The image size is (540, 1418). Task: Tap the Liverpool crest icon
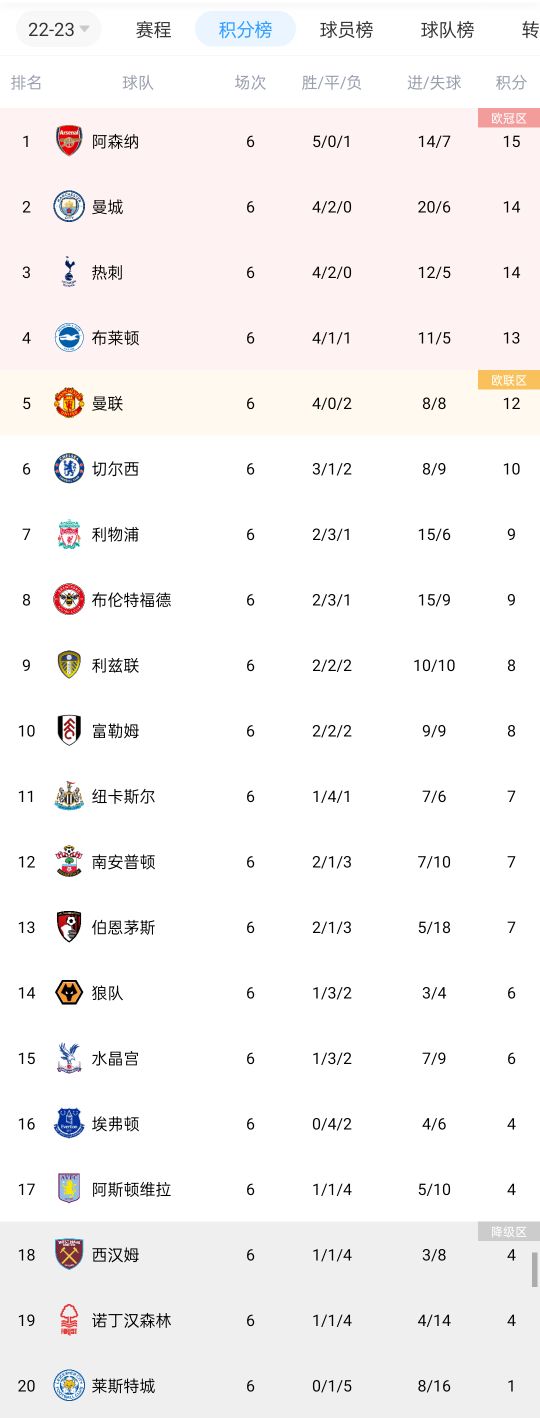[x=69, y=534]
